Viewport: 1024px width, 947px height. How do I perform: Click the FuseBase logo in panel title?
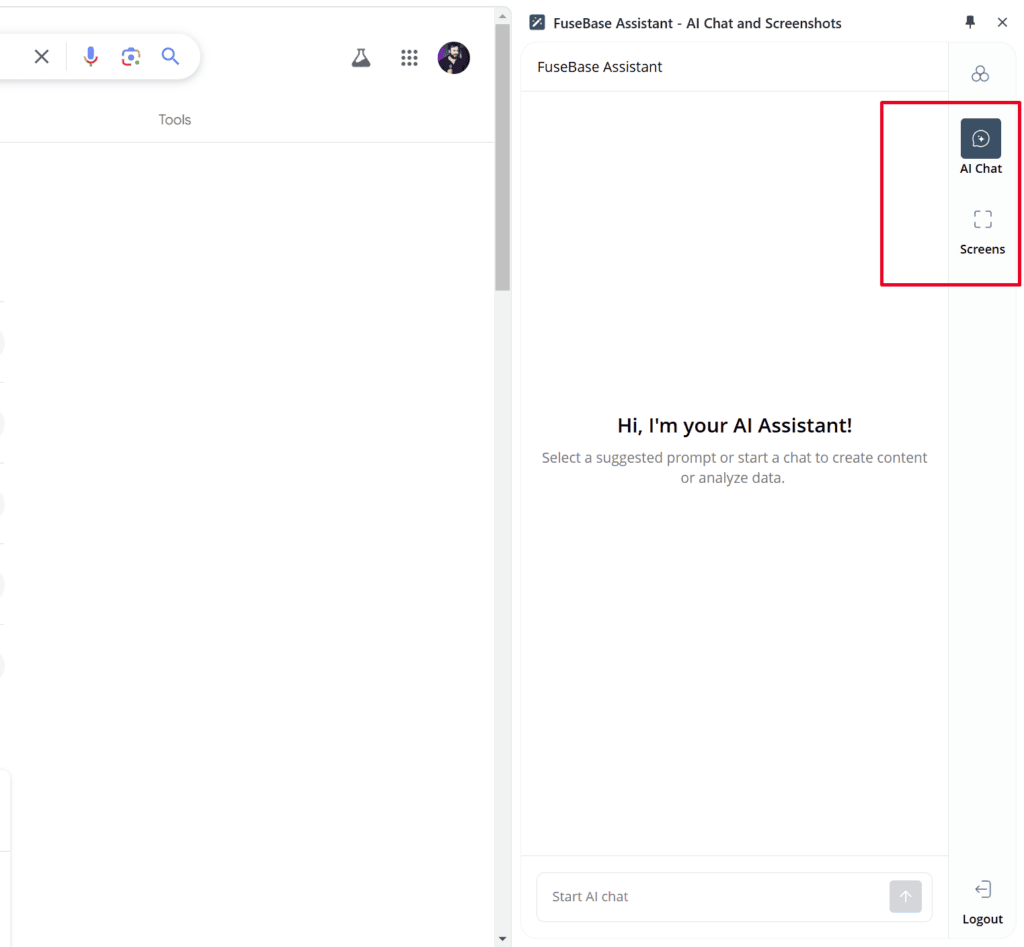click(x=537, y=23)
